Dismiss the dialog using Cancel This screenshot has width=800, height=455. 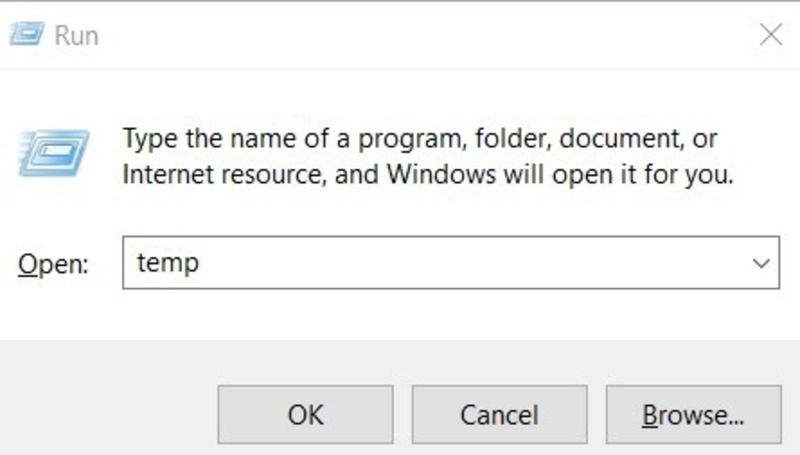(499, 414)
